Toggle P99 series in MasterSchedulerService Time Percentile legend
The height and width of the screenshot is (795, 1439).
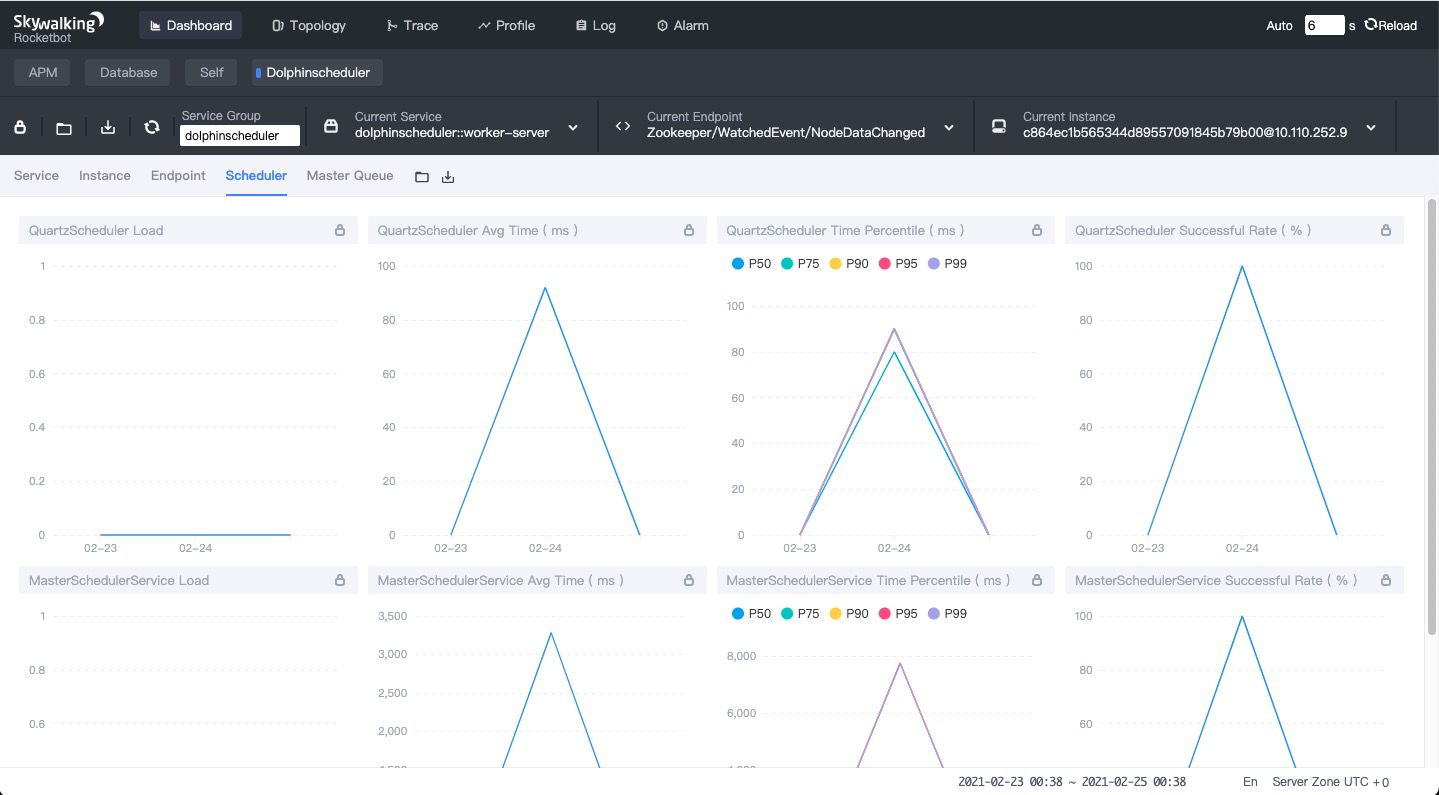(x=947, y=614)
